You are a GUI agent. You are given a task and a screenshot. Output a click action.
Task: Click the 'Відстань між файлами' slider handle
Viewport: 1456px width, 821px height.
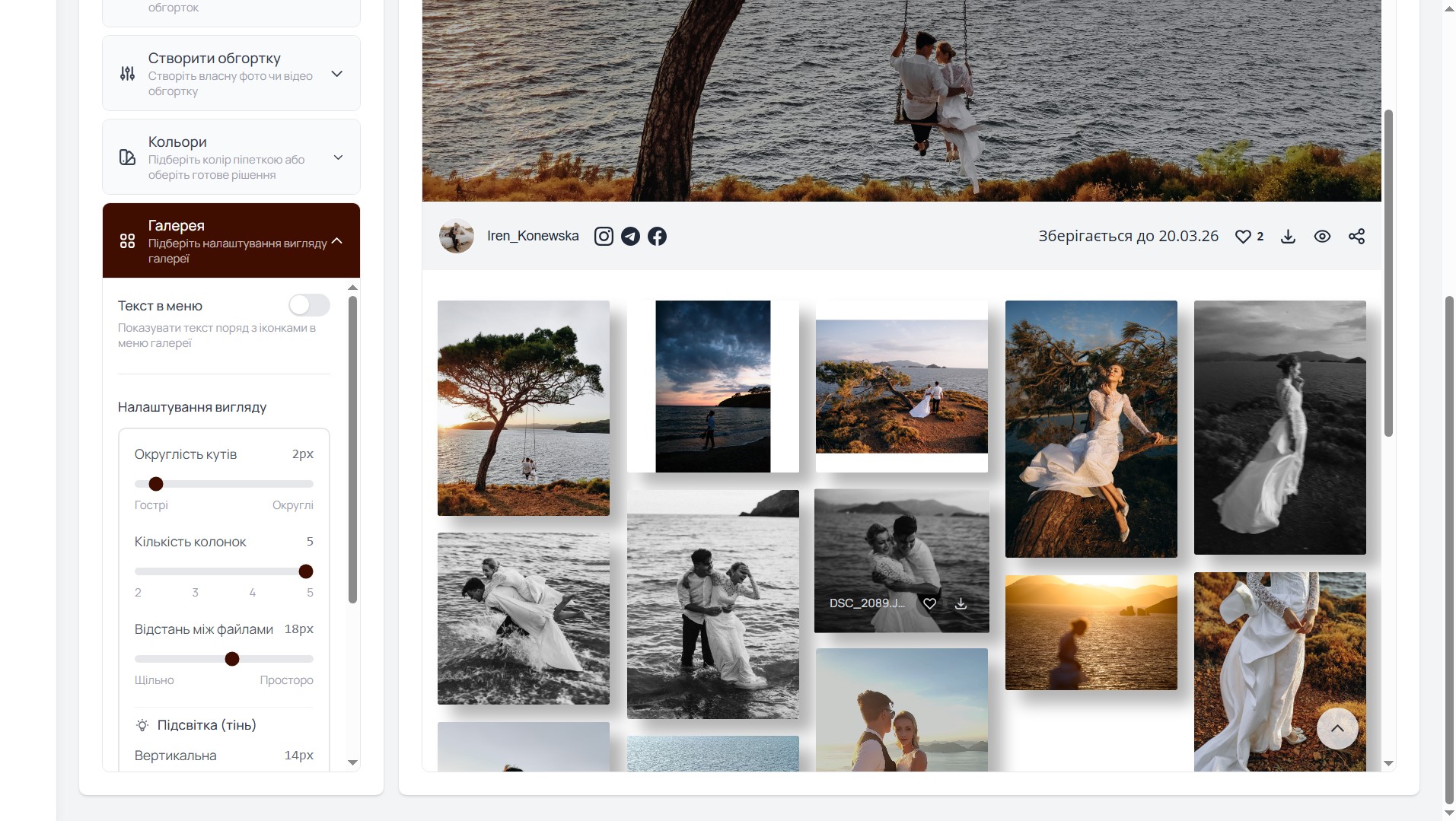click(x=232, y=659)
